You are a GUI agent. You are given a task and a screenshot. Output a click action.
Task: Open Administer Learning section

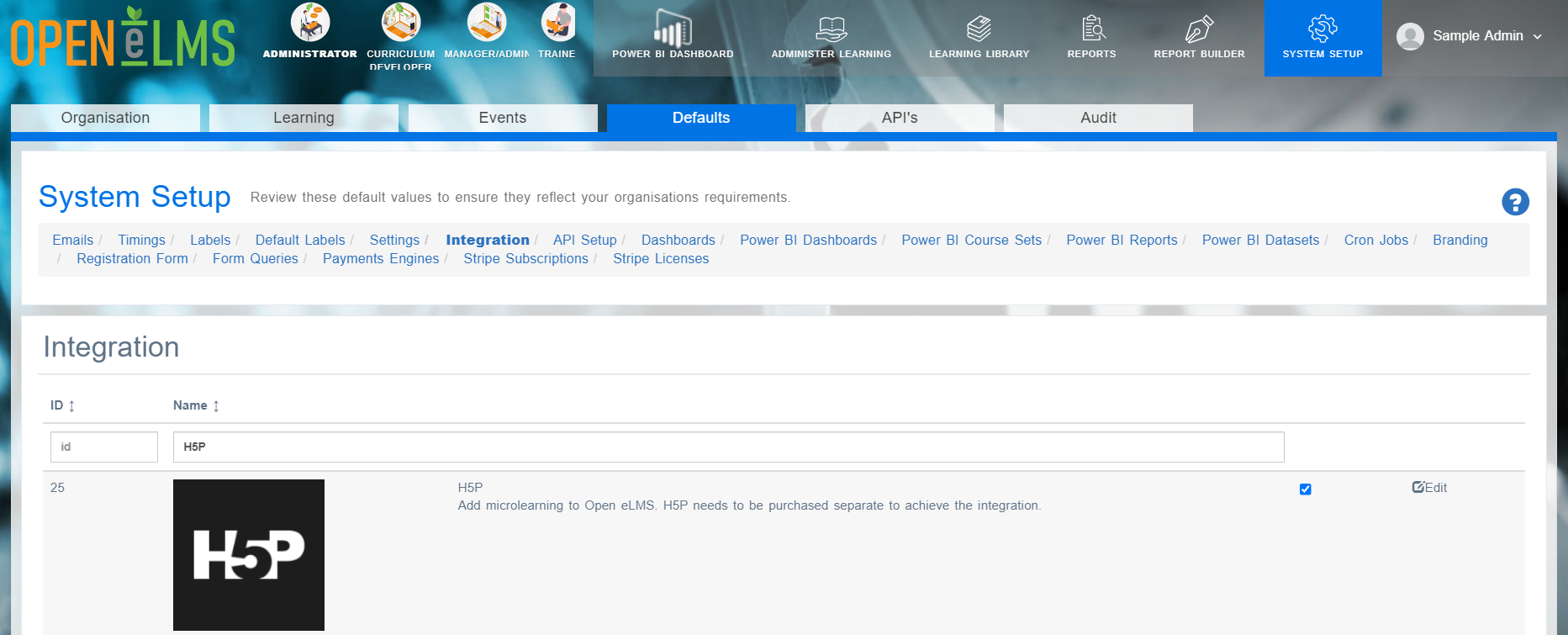[832, 38]
